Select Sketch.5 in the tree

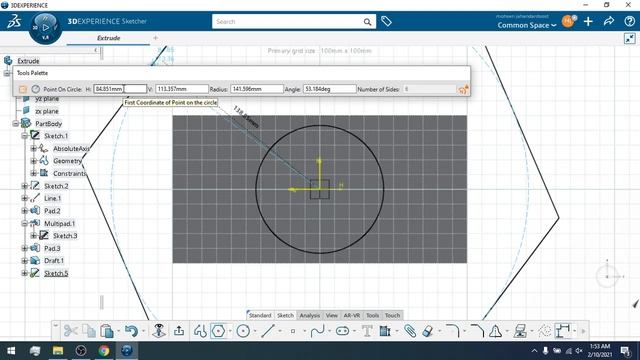[x=56, y=273]
